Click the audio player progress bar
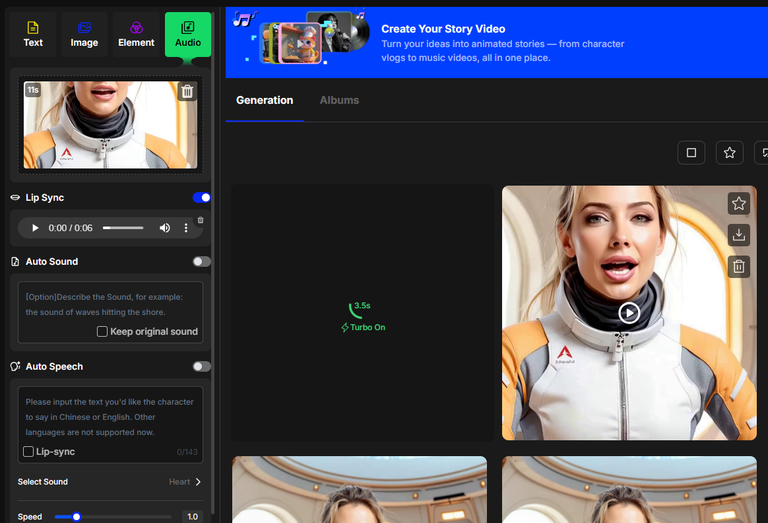This screenshot has width=768, height=523. tap(123, 228)
